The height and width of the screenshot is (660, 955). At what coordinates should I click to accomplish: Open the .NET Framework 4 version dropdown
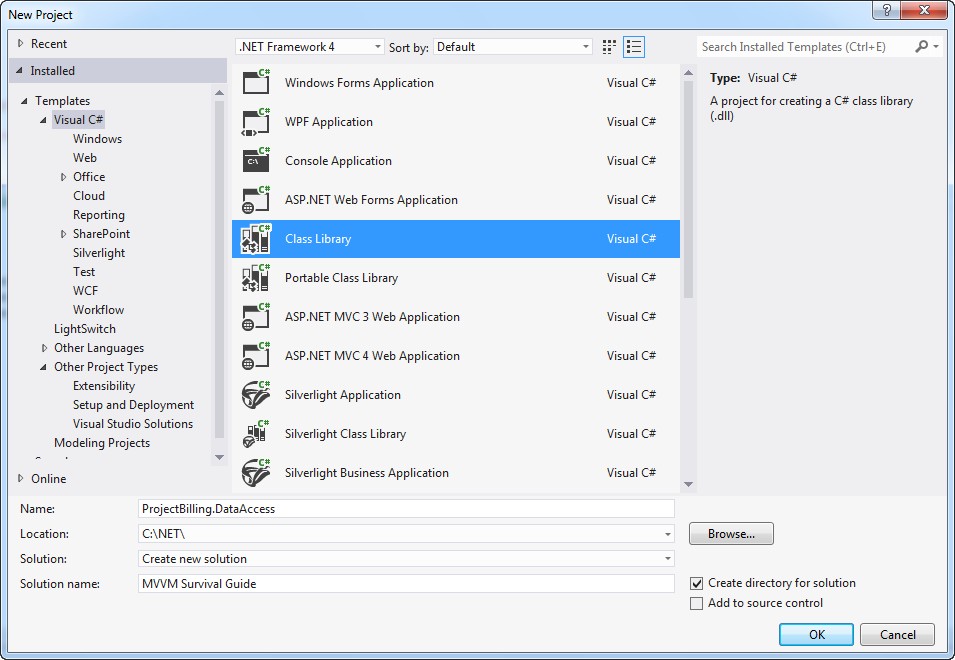310,47
